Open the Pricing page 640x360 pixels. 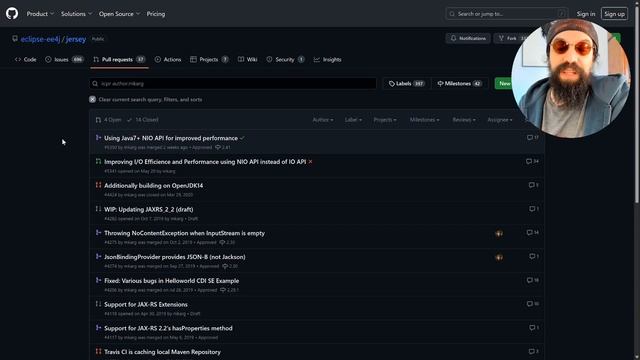156,14
